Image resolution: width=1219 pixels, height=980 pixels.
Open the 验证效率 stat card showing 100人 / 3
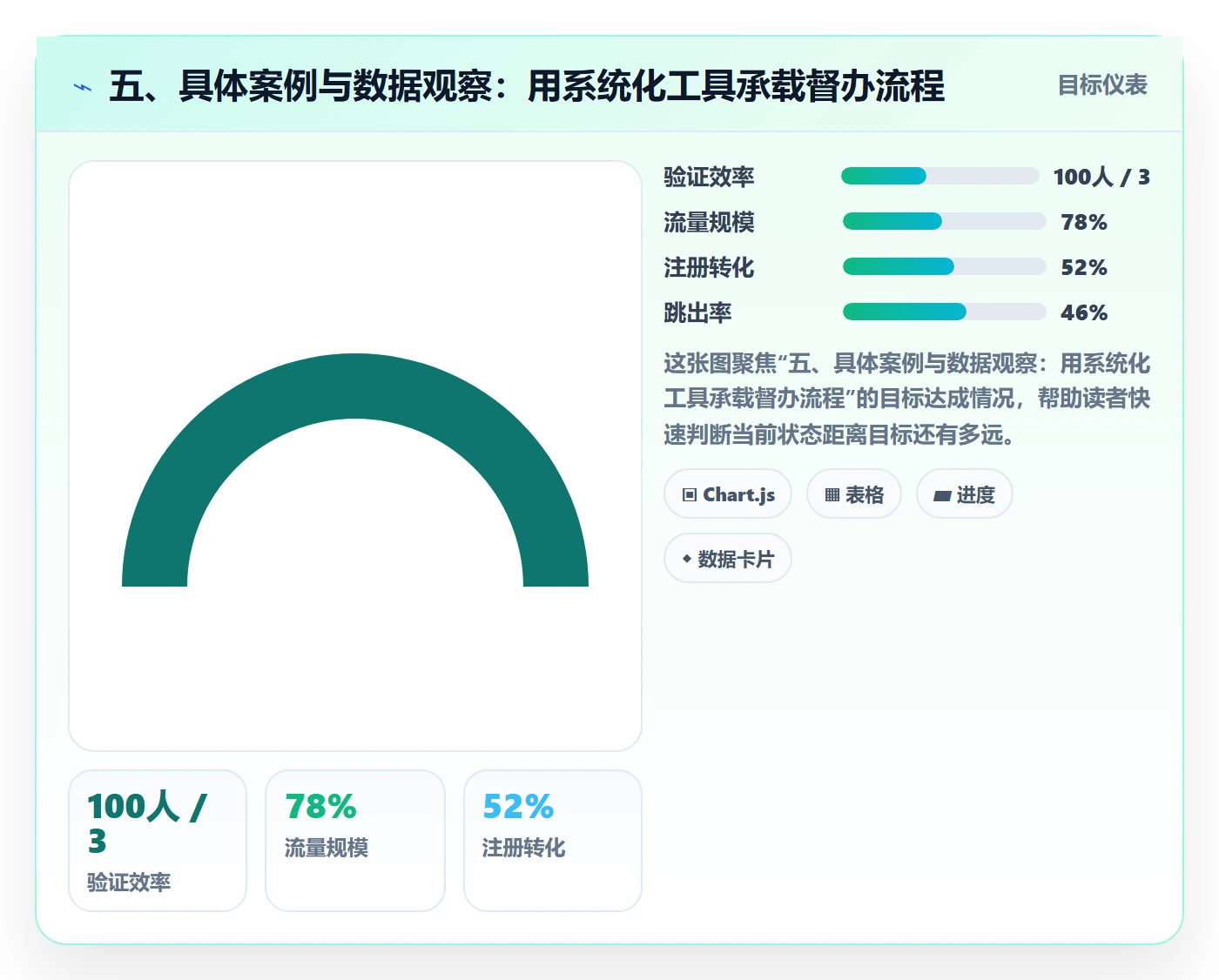(x=158, y=841)
